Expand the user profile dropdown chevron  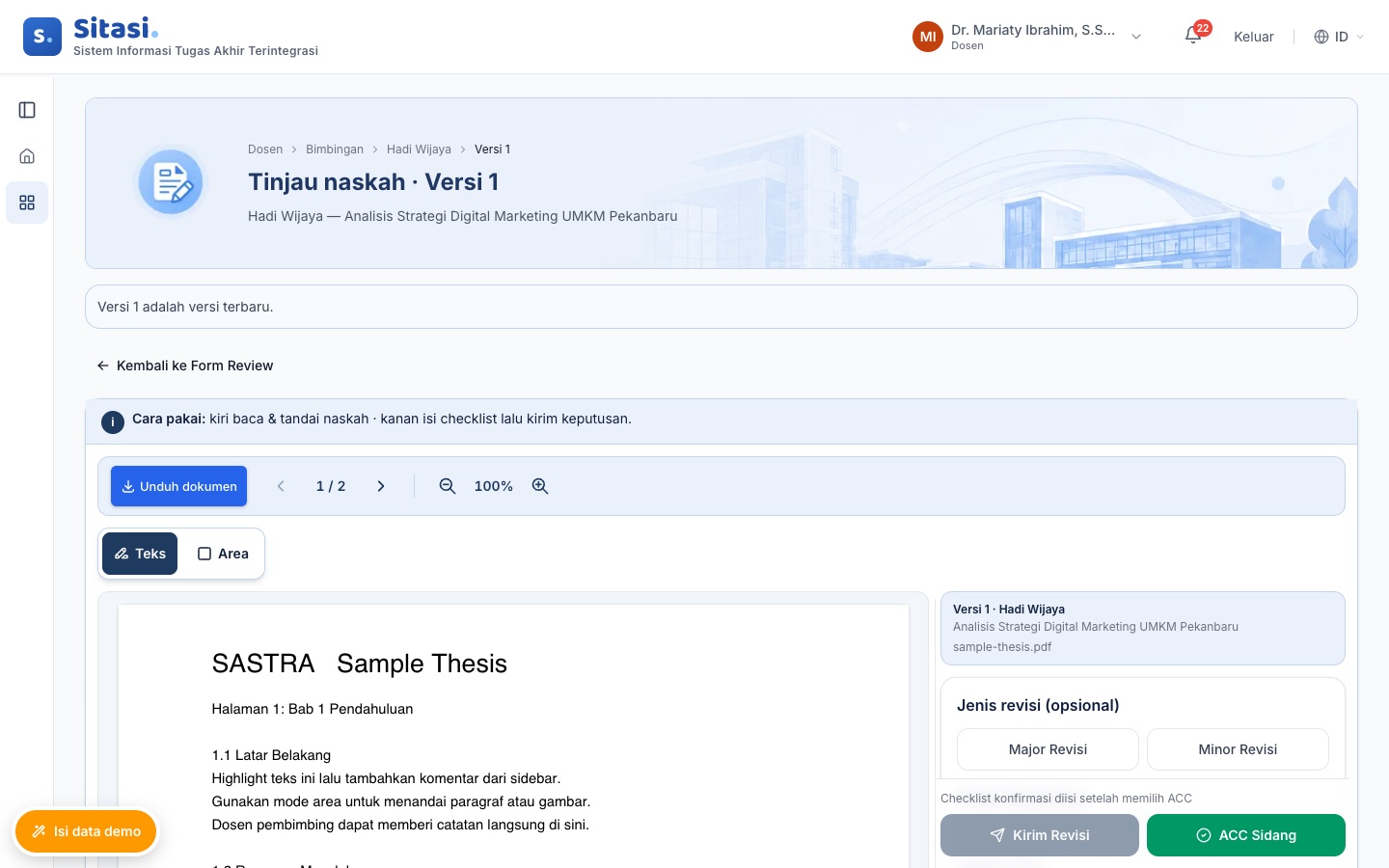1136,37
